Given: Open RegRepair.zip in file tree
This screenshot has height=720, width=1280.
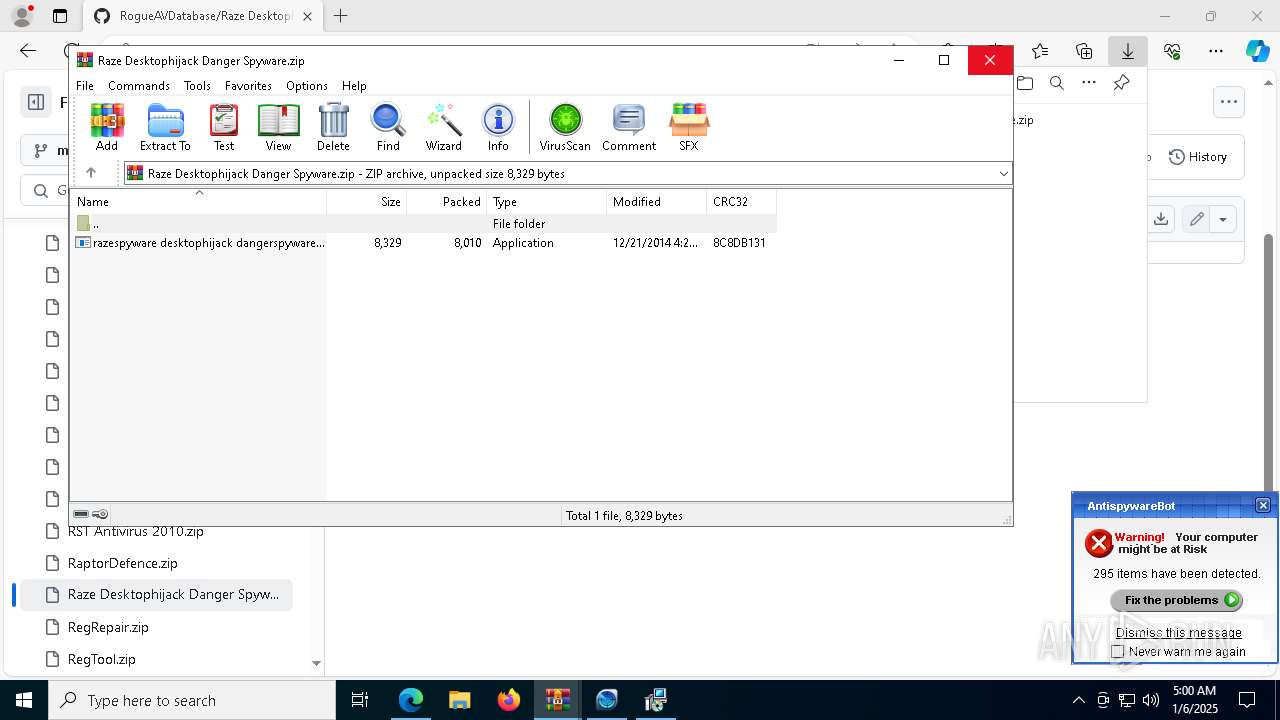Looking at the screenshot, I should (108, 627).
